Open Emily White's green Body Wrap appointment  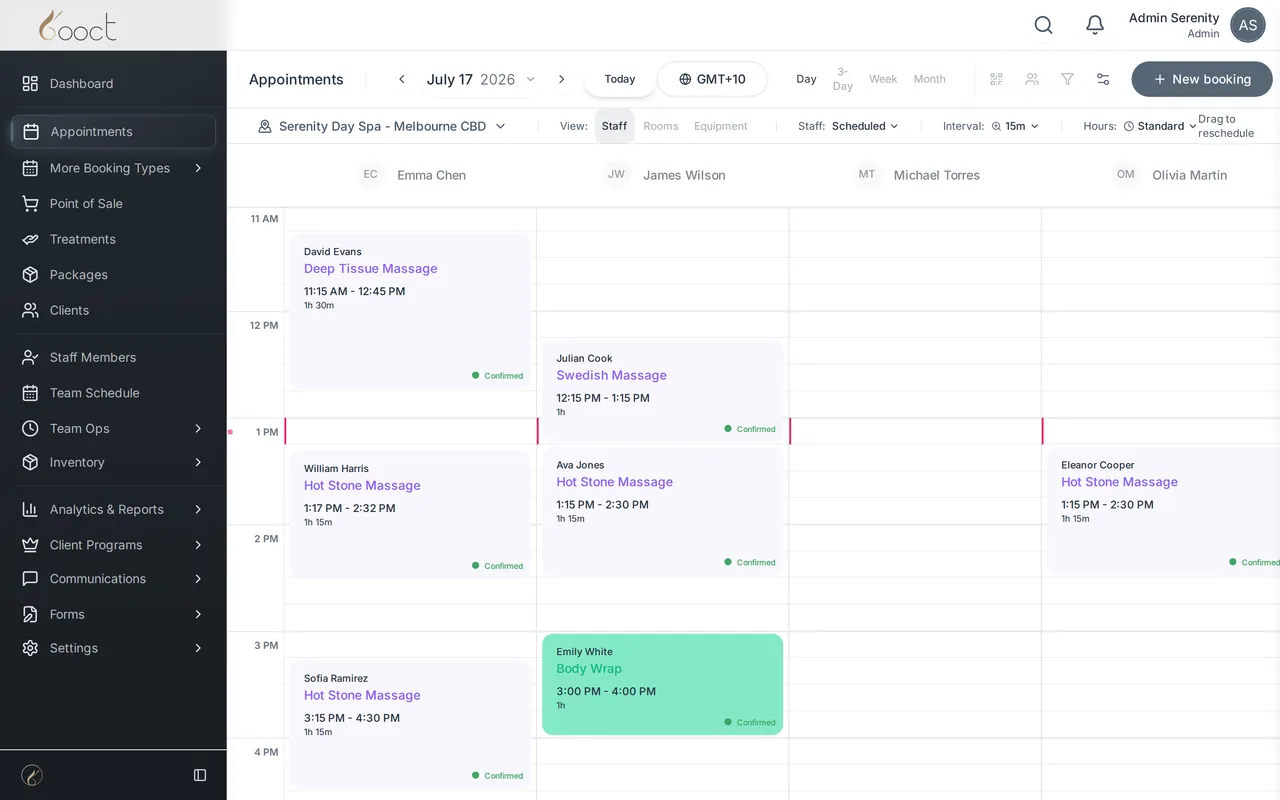pos(662,685)
